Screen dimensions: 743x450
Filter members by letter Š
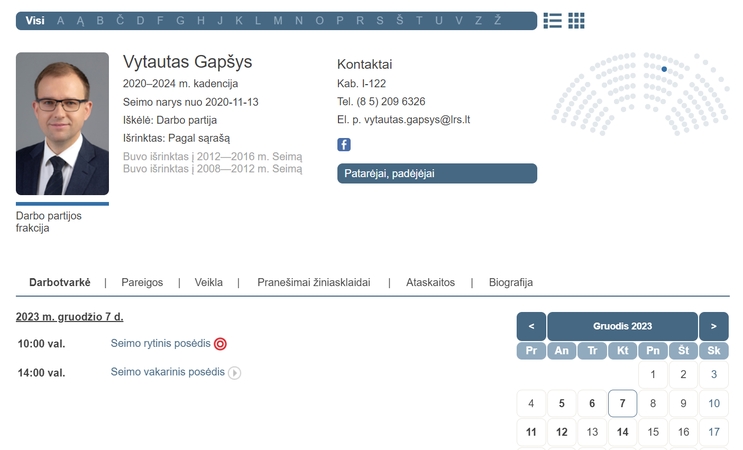coord(400,20)
